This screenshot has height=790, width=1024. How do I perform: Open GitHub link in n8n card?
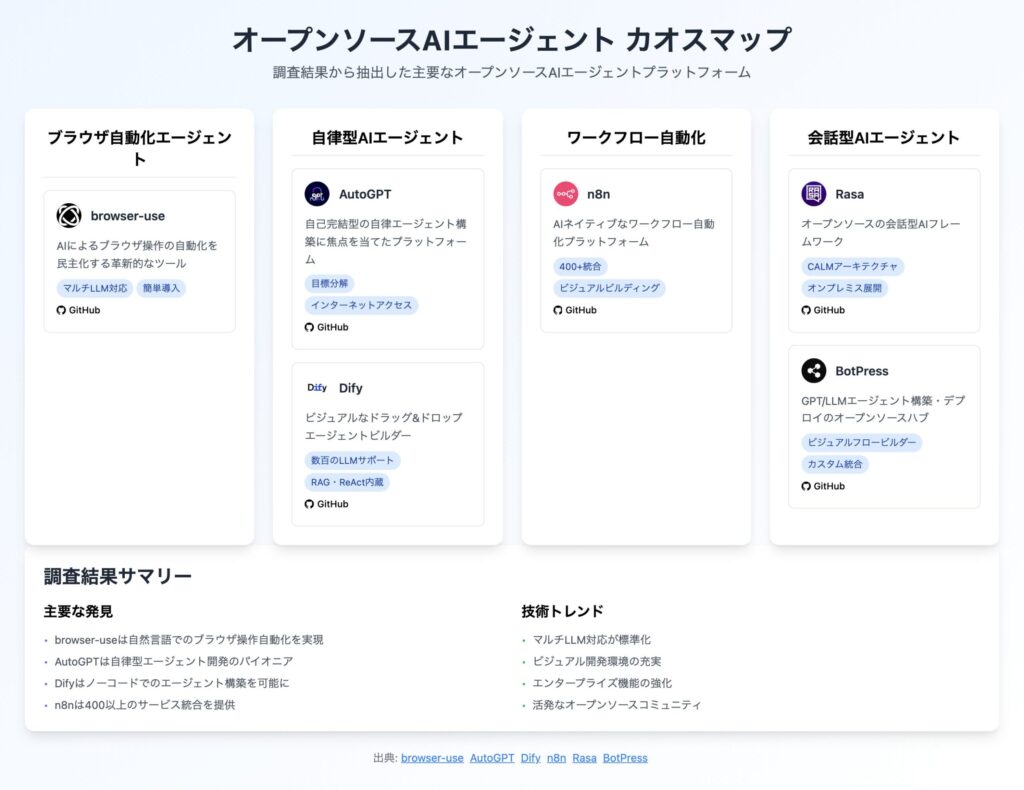point(575,310)
